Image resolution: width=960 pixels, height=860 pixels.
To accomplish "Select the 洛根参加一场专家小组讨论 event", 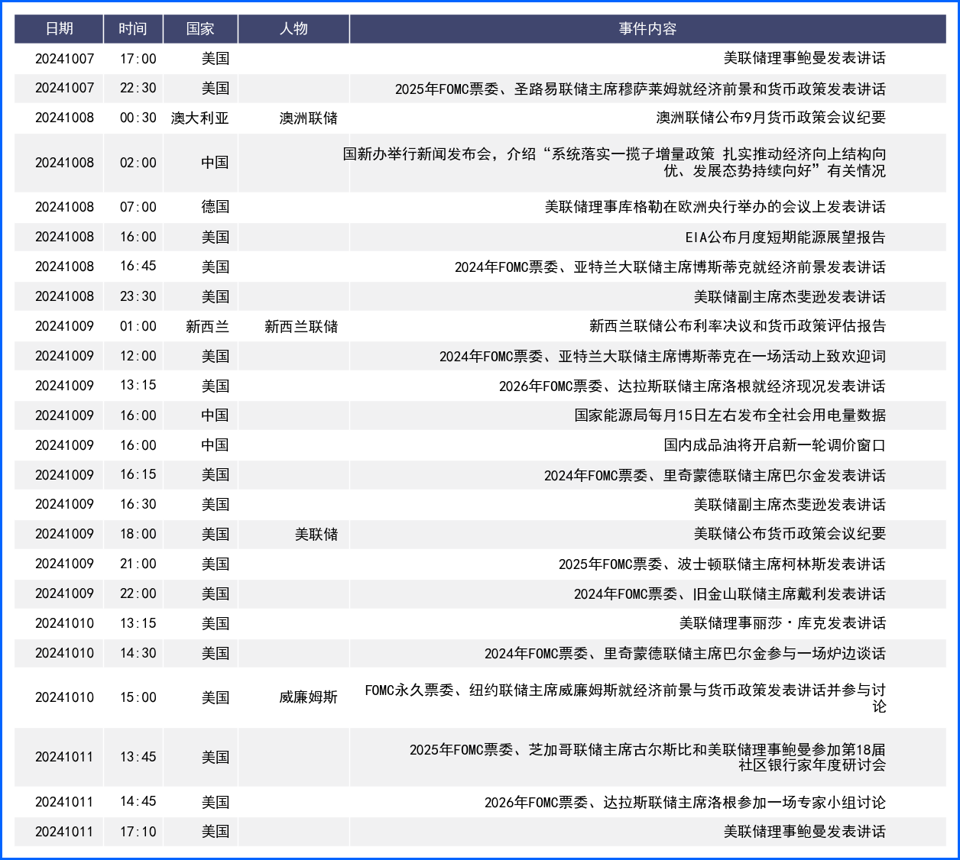I will point(684,802).
